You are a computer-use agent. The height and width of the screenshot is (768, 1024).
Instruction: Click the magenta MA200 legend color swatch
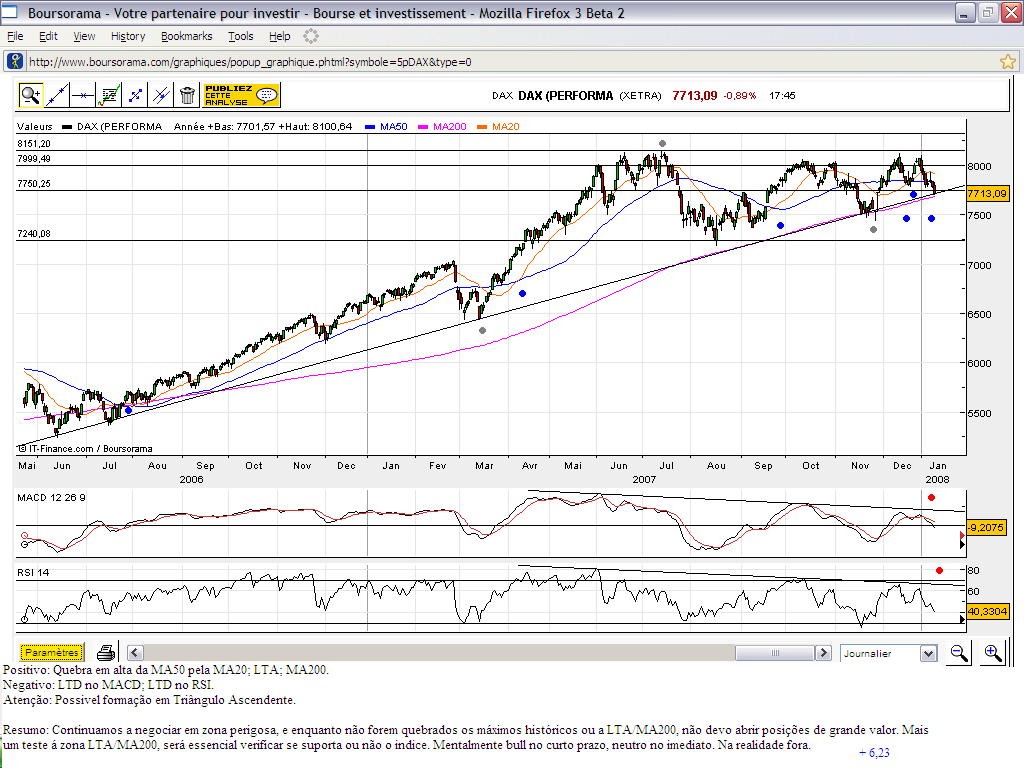423,127
